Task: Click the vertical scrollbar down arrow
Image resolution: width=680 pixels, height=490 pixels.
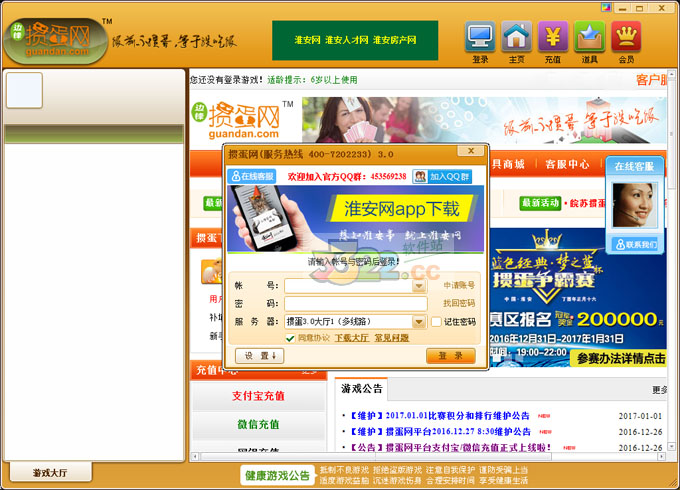Action: pos(671,446)
